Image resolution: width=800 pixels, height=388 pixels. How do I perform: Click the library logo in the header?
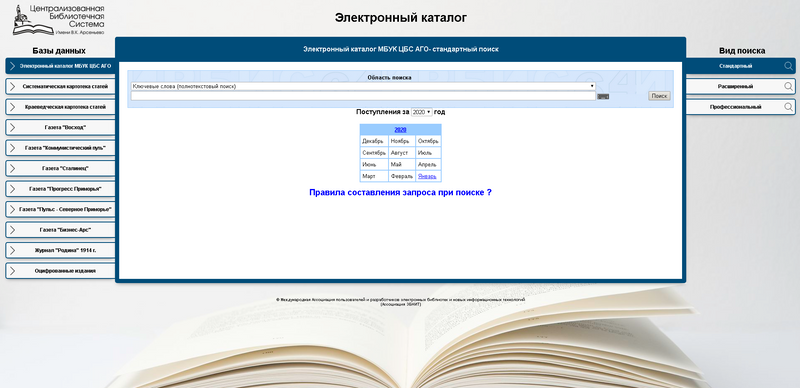(58, 20)
